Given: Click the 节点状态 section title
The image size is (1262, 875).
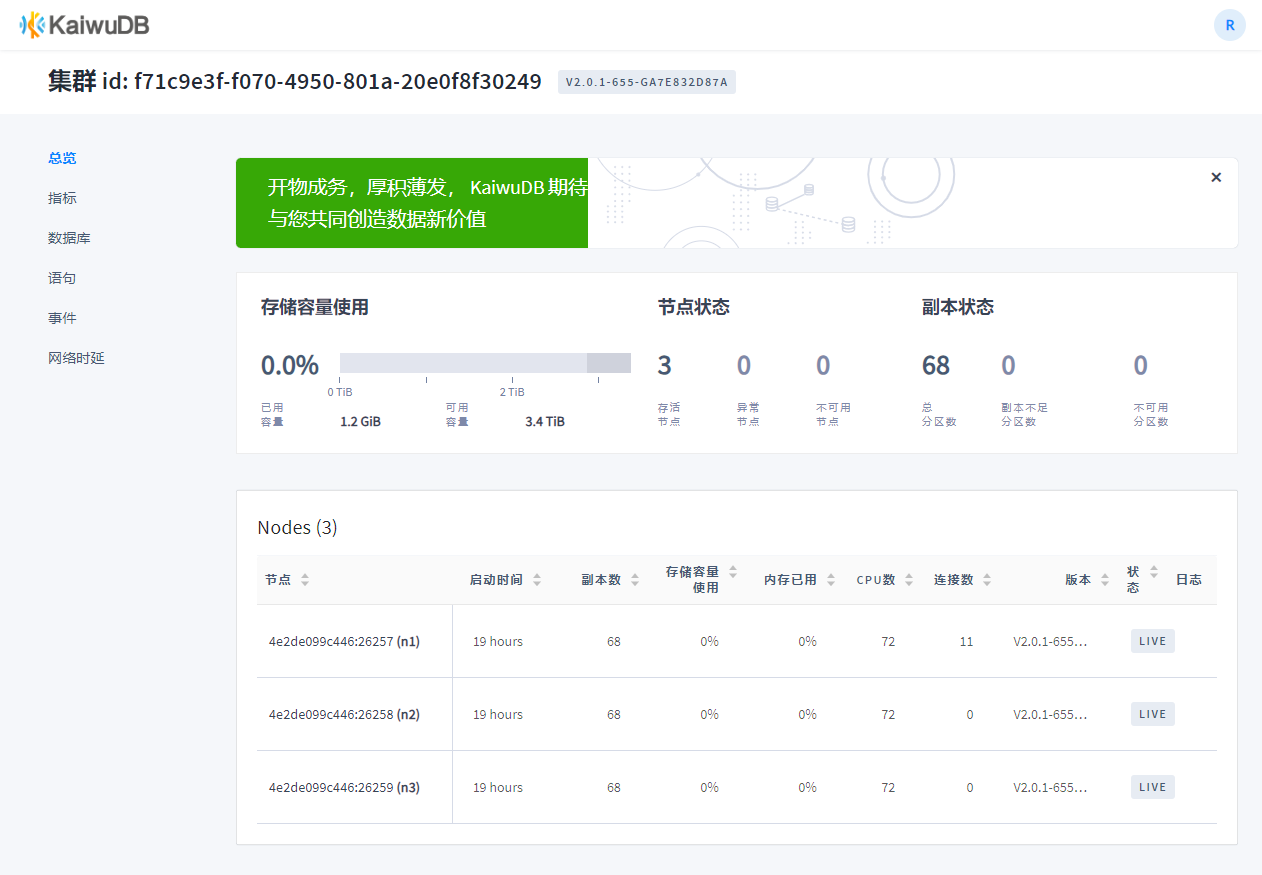Looking at the screenshot, I should [694, 307].
